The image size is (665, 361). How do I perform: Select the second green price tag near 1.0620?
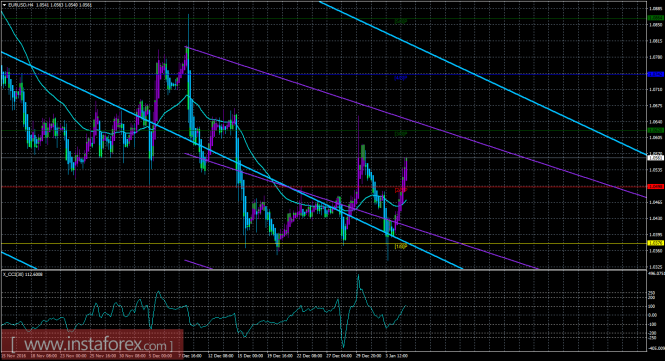656,131
